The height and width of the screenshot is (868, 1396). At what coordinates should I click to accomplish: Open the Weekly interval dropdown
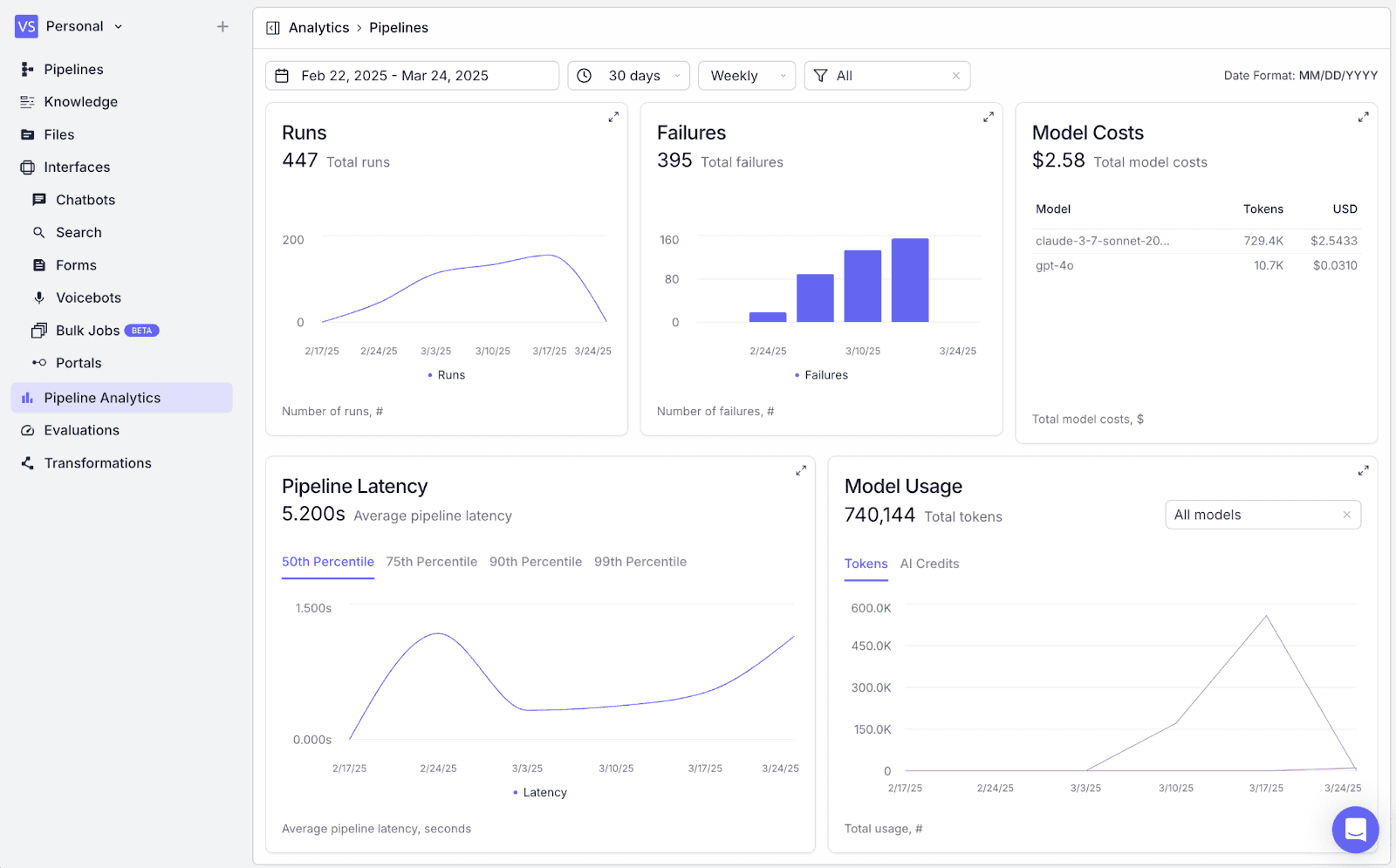pos(747,76)
